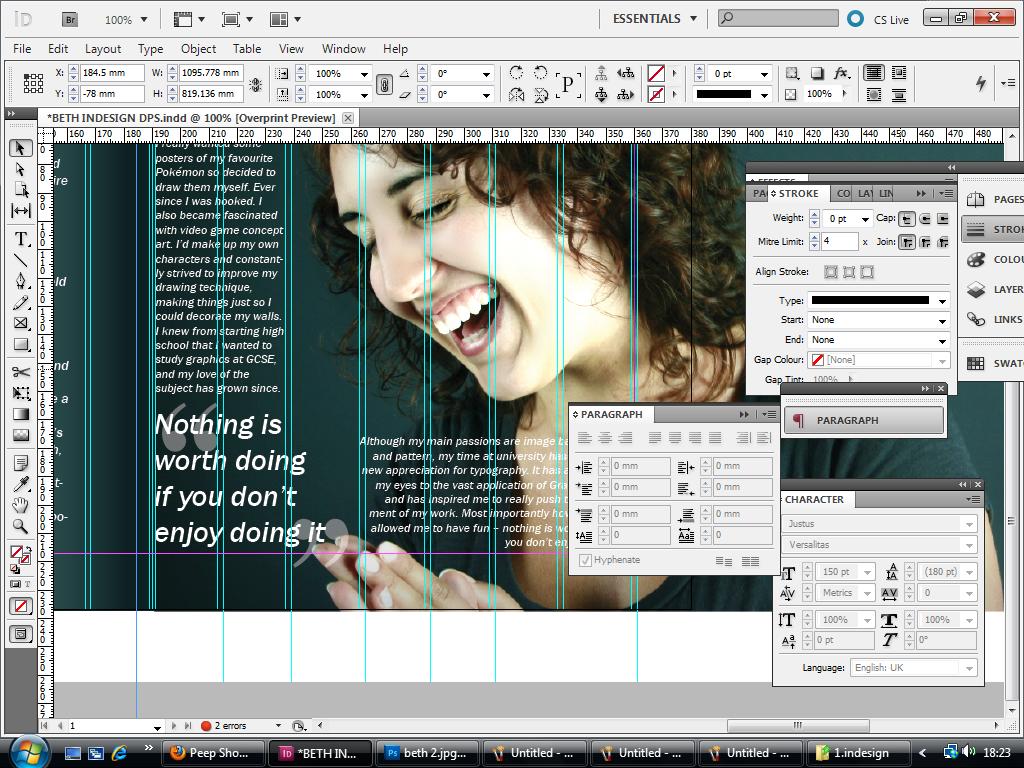Click the 2 errors preflight indicator
This screenshot has width=1024, height=768.
[230, 726]
